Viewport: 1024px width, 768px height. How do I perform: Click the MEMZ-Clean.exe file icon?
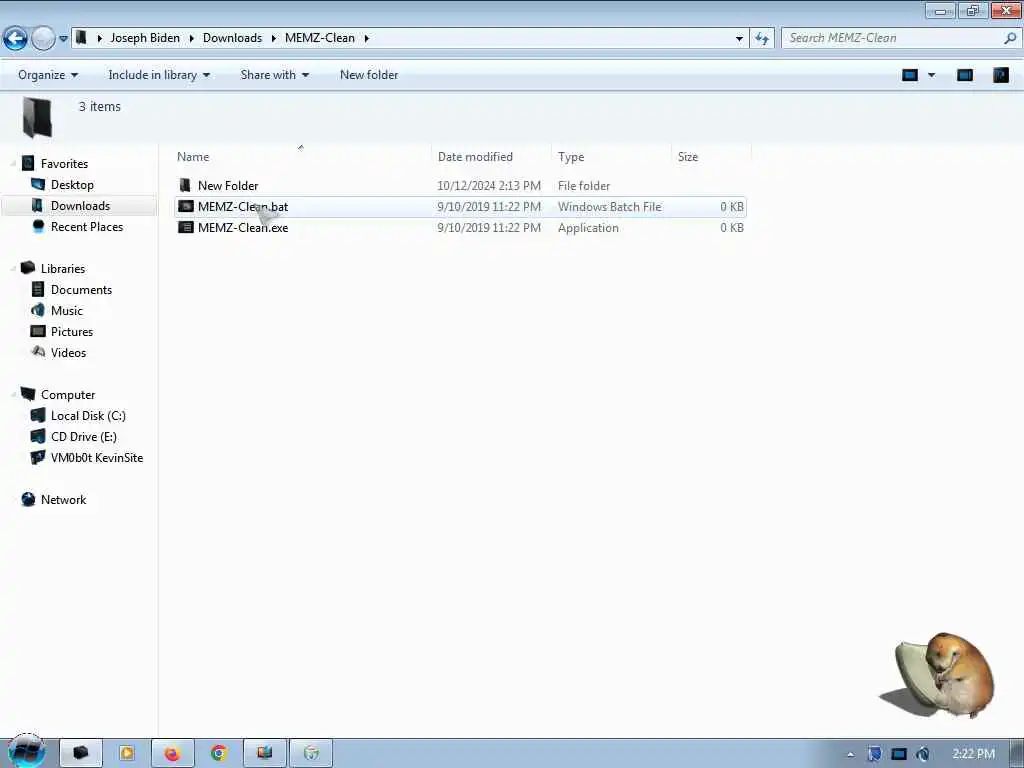pyautogui.click(x=185, y=227)
